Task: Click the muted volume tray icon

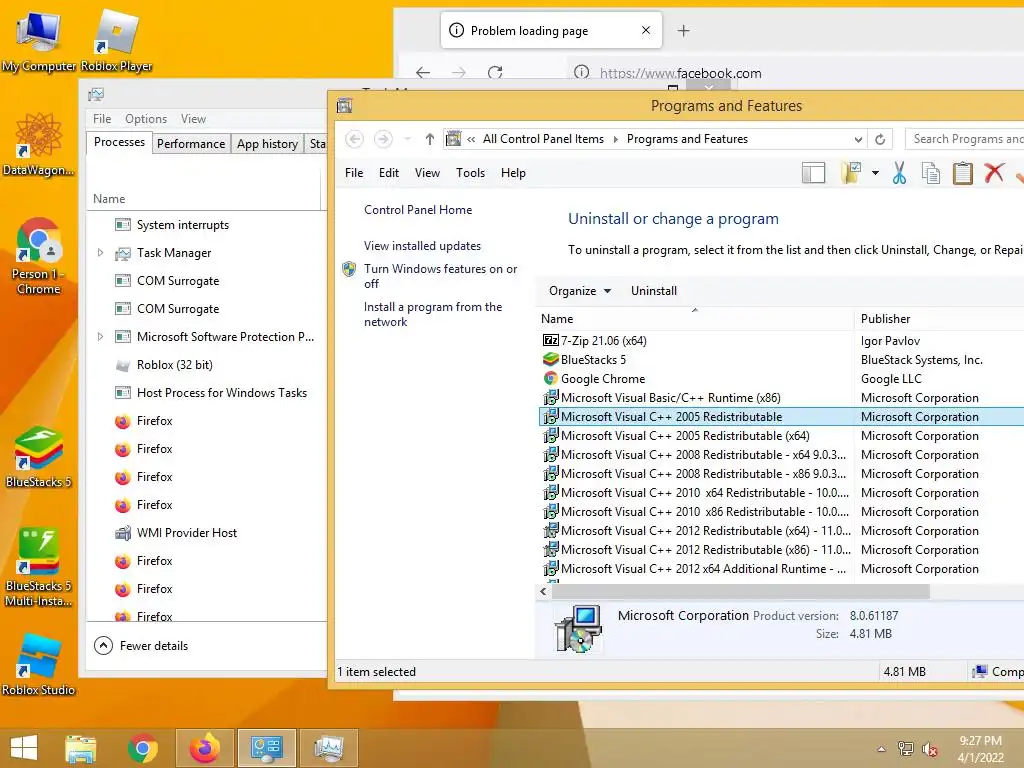Action: (929, 749)
